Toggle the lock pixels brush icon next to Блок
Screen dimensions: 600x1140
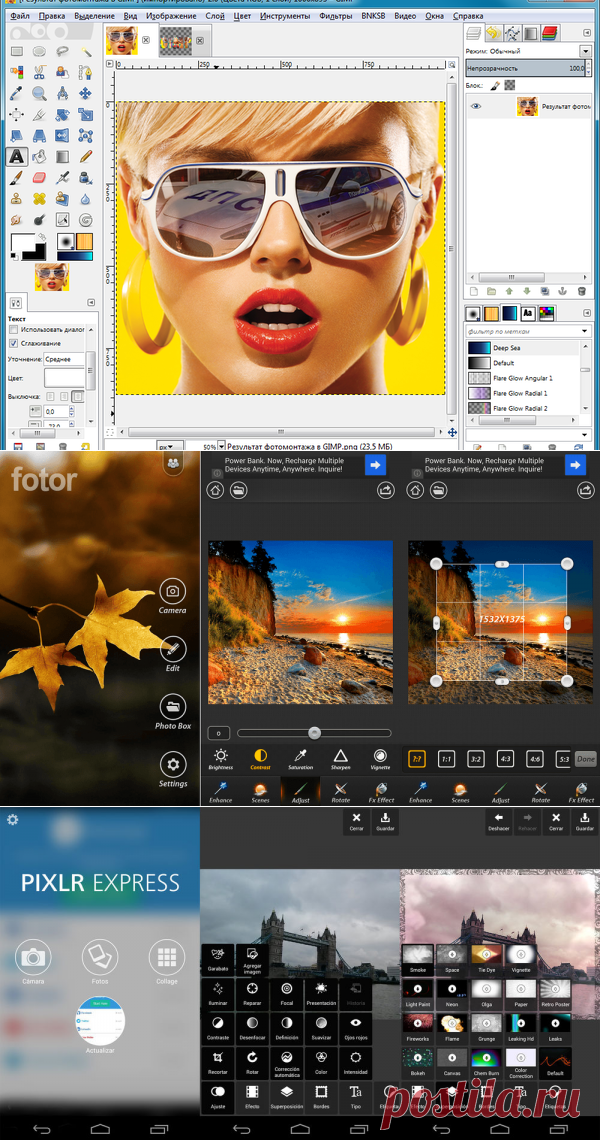coord(495,86)
